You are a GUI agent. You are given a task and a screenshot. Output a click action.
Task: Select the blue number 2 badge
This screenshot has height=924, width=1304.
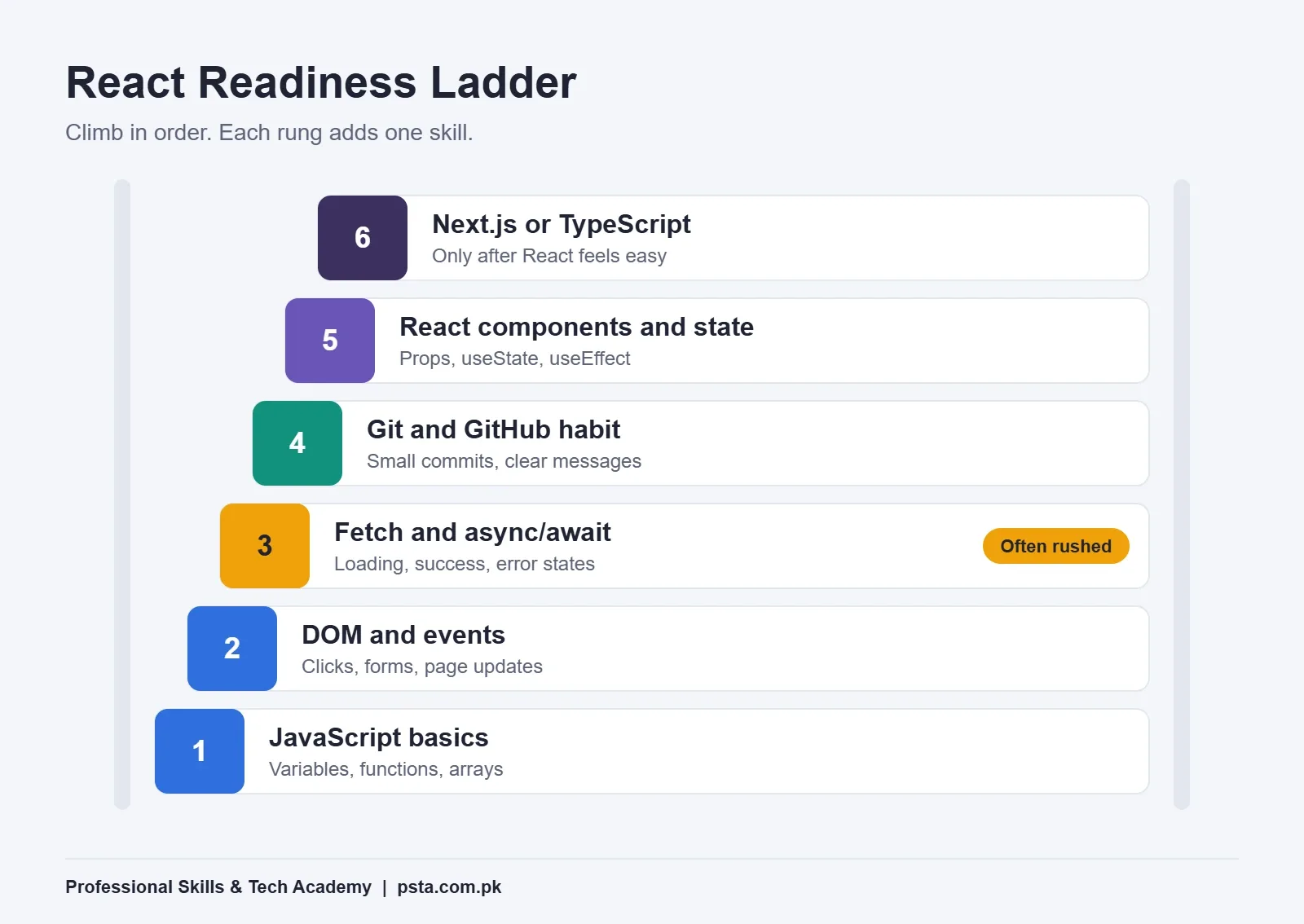[x=232, y=649]
